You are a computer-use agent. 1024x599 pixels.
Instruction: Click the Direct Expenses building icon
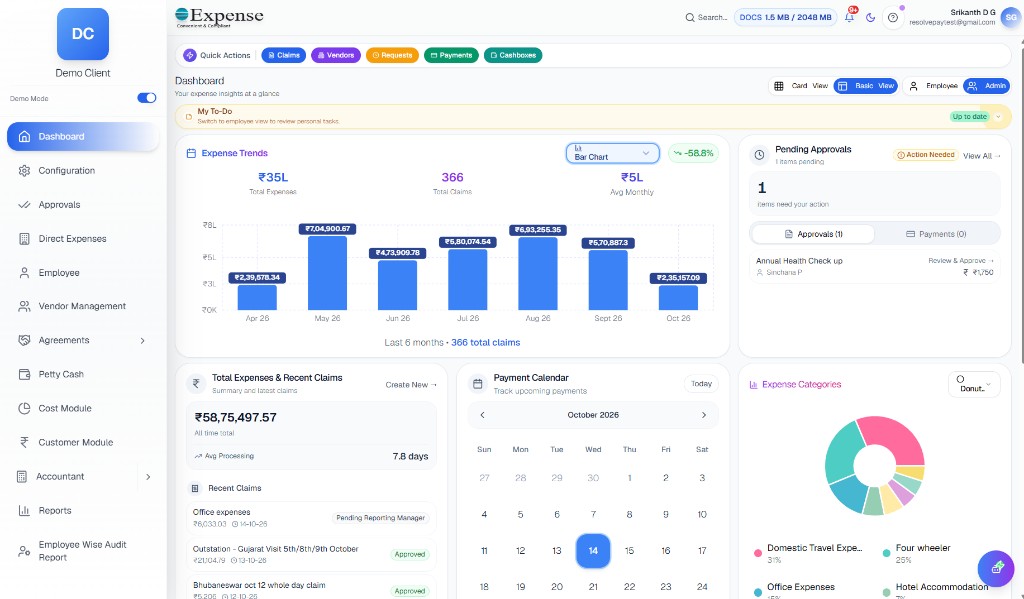(24, 238)
